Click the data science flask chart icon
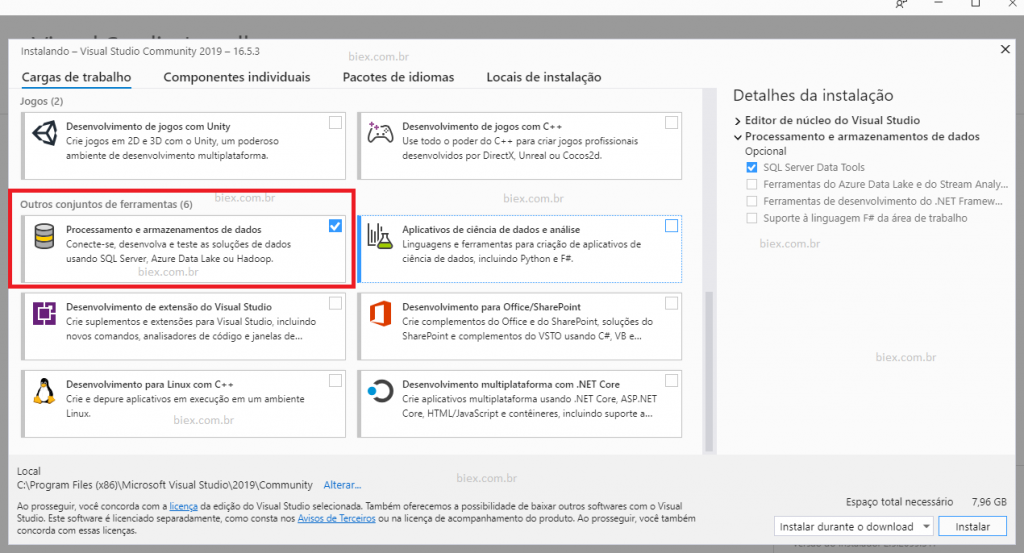This screenshot has height=553, width=1024. pos(379,236)
